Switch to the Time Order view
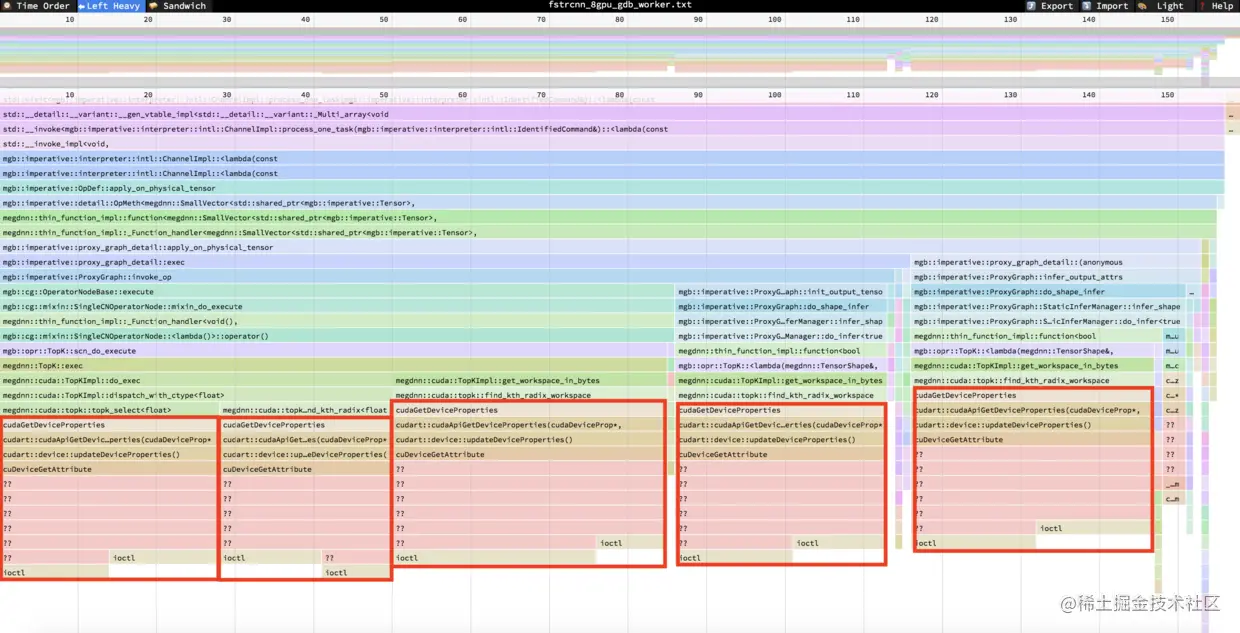Image resolution: width=1240 pixels, height=633 pixels. [38, 6]
